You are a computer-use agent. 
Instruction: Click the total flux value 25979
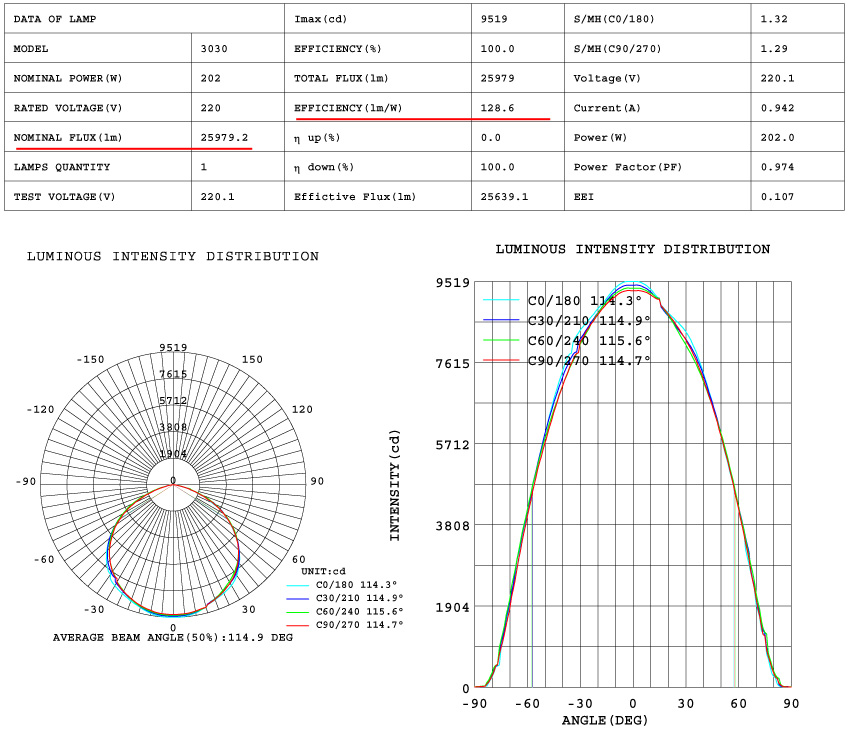(x=518, y=78)
